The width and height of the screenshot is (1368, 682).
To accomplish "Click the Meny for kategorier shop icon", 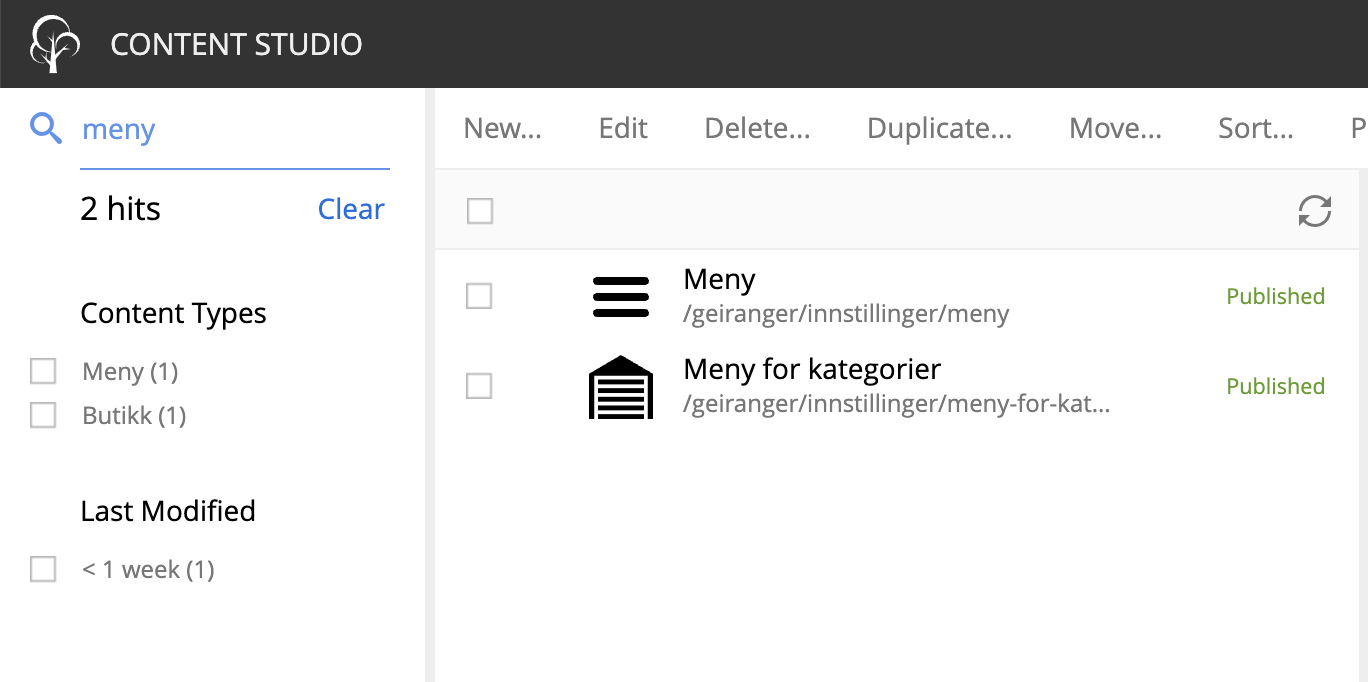I will point(621,387).
